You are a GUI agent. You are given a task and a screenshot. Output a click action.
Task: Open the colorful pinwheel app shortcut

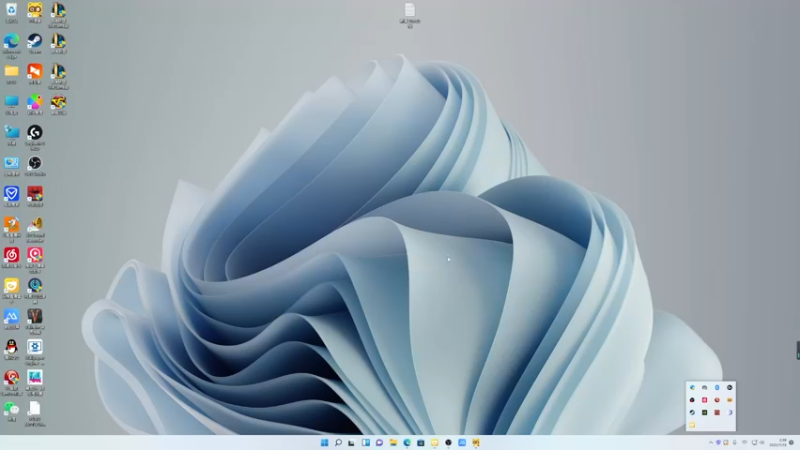click(x=35, y=104)
